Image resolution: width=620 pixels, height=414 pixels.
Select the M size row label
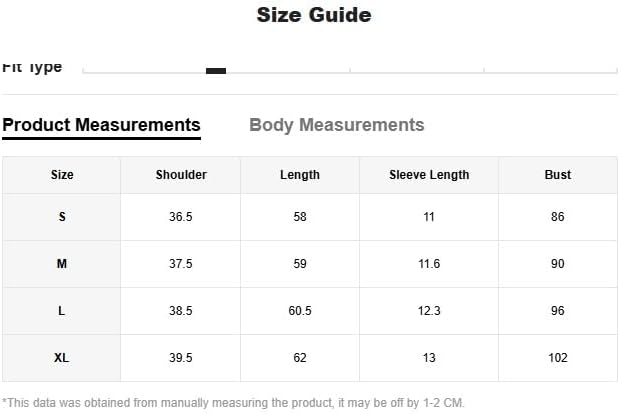[x=62, y=264]
